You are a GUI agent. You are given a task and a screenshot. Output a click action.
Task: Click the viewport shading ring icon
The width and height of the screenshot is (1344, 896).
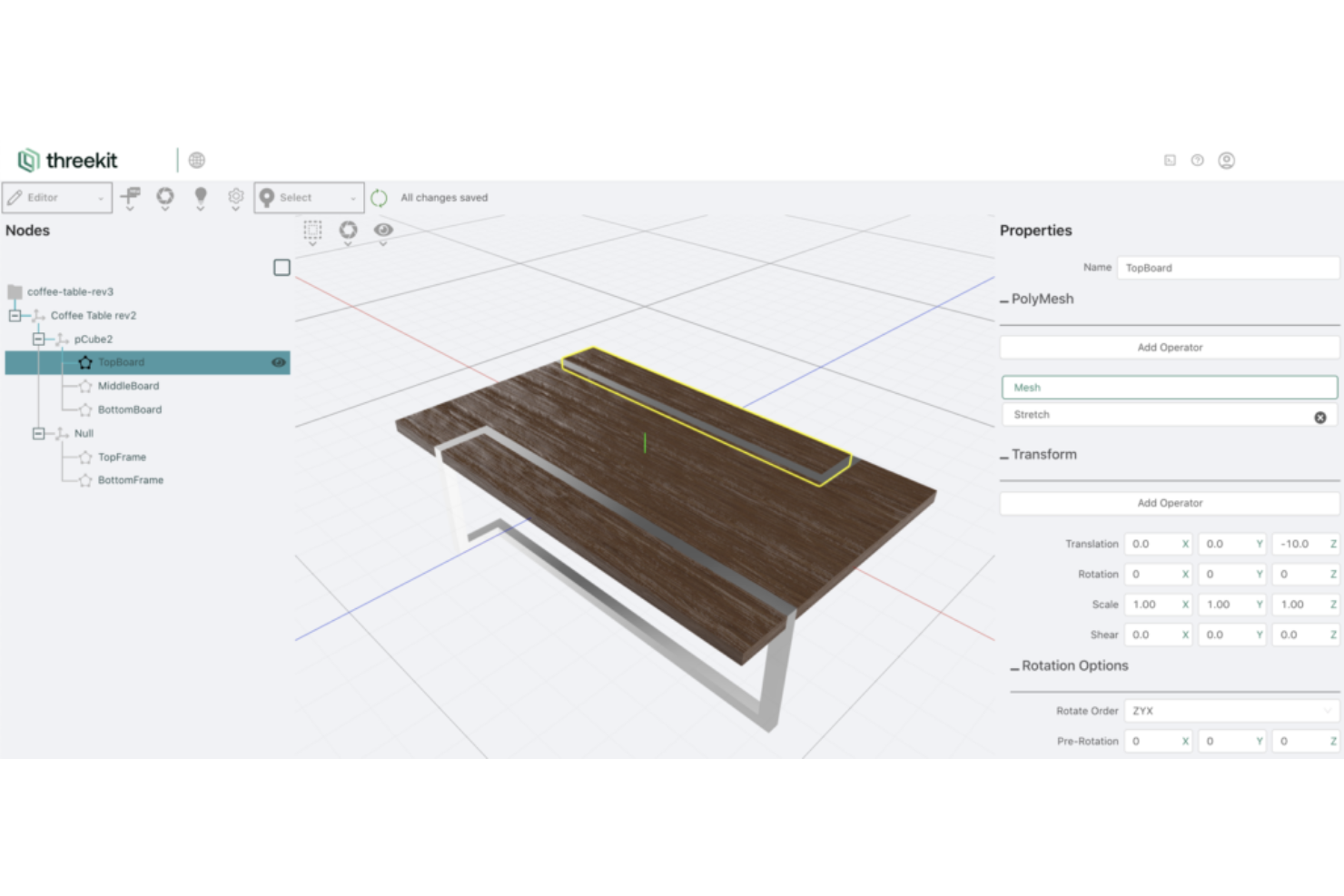coord(349,231)
